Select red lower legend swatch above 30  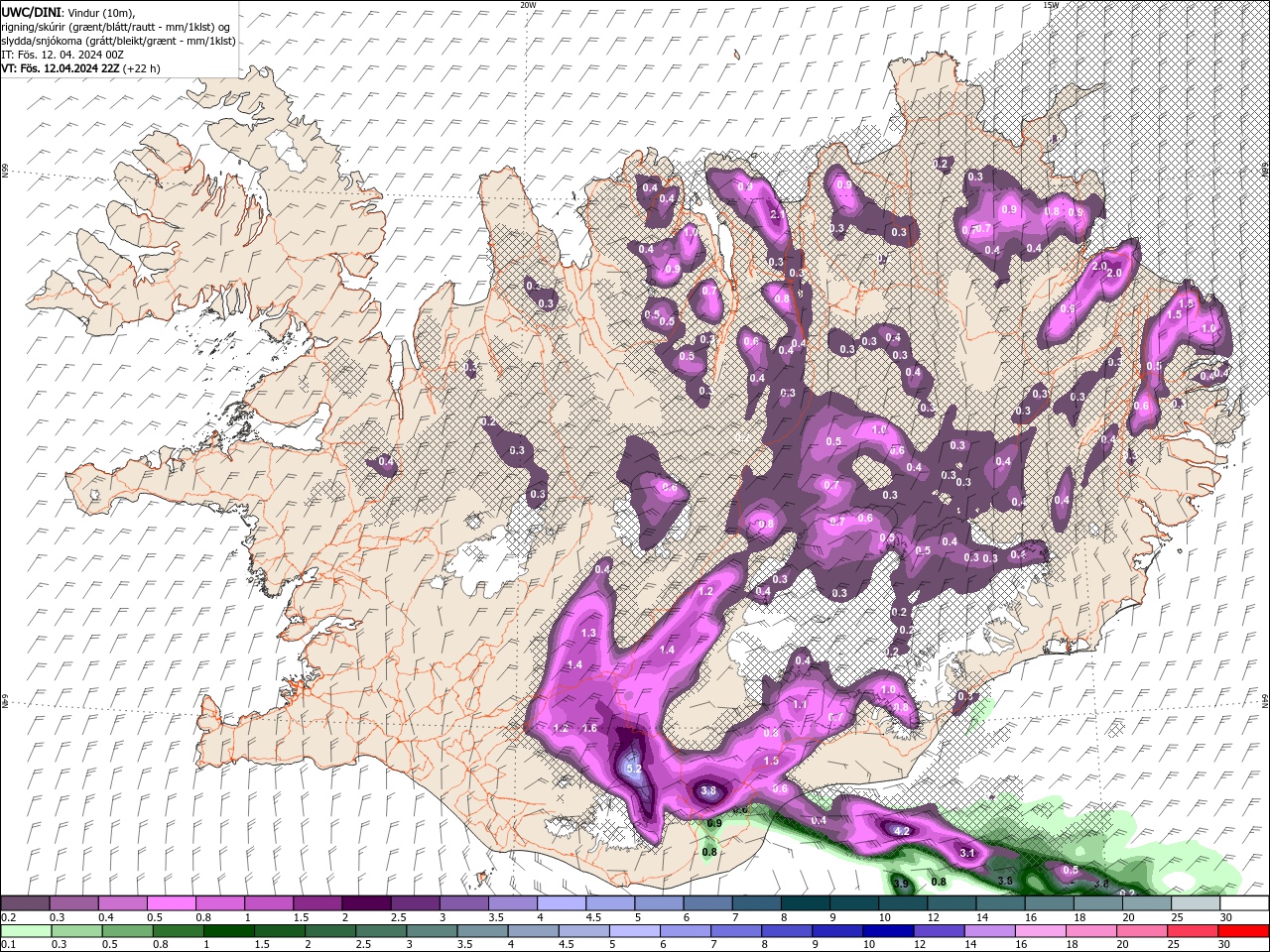[x=1242, y=930]
